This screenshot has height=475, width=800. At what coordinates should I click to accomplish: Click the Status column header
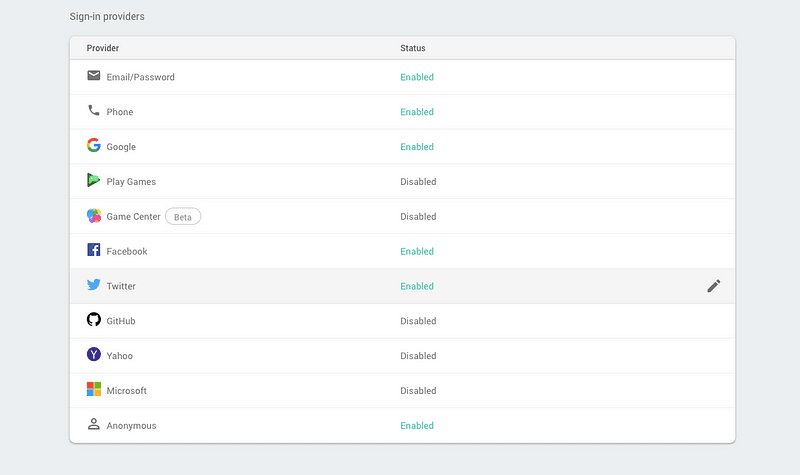413,48
